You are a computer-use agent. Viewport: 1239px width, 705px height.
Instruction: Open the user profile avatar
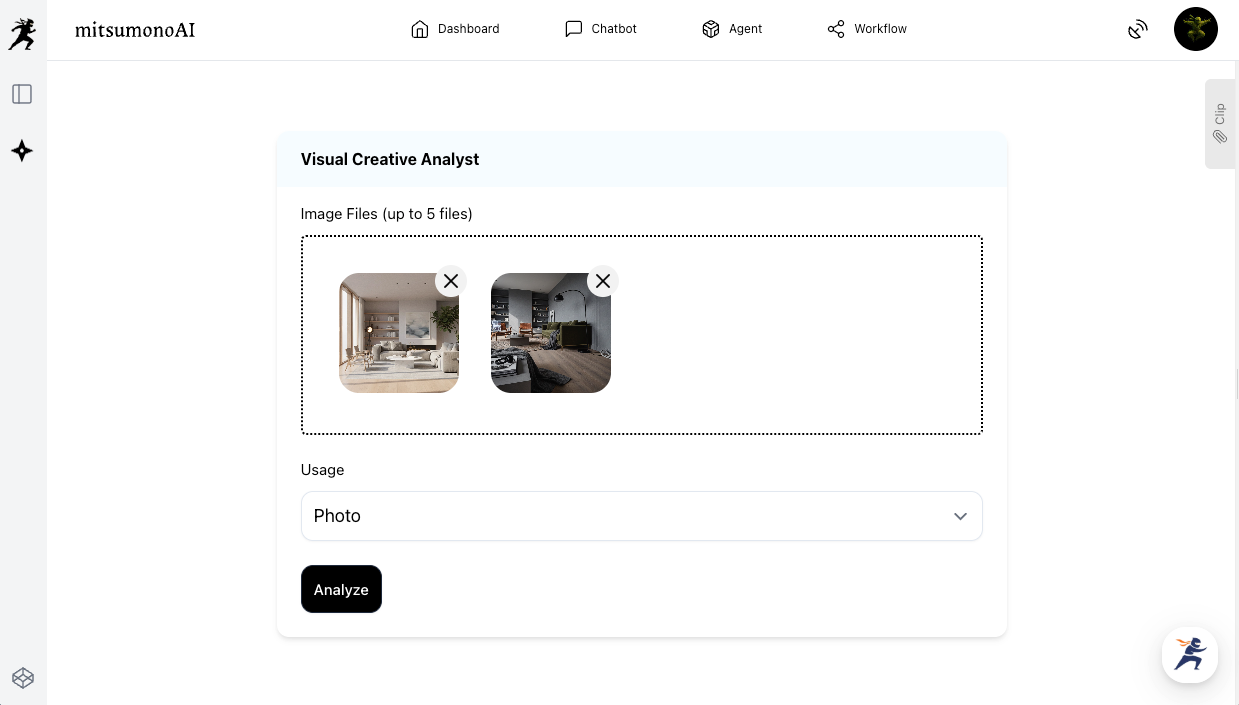tap(1195, 29)
